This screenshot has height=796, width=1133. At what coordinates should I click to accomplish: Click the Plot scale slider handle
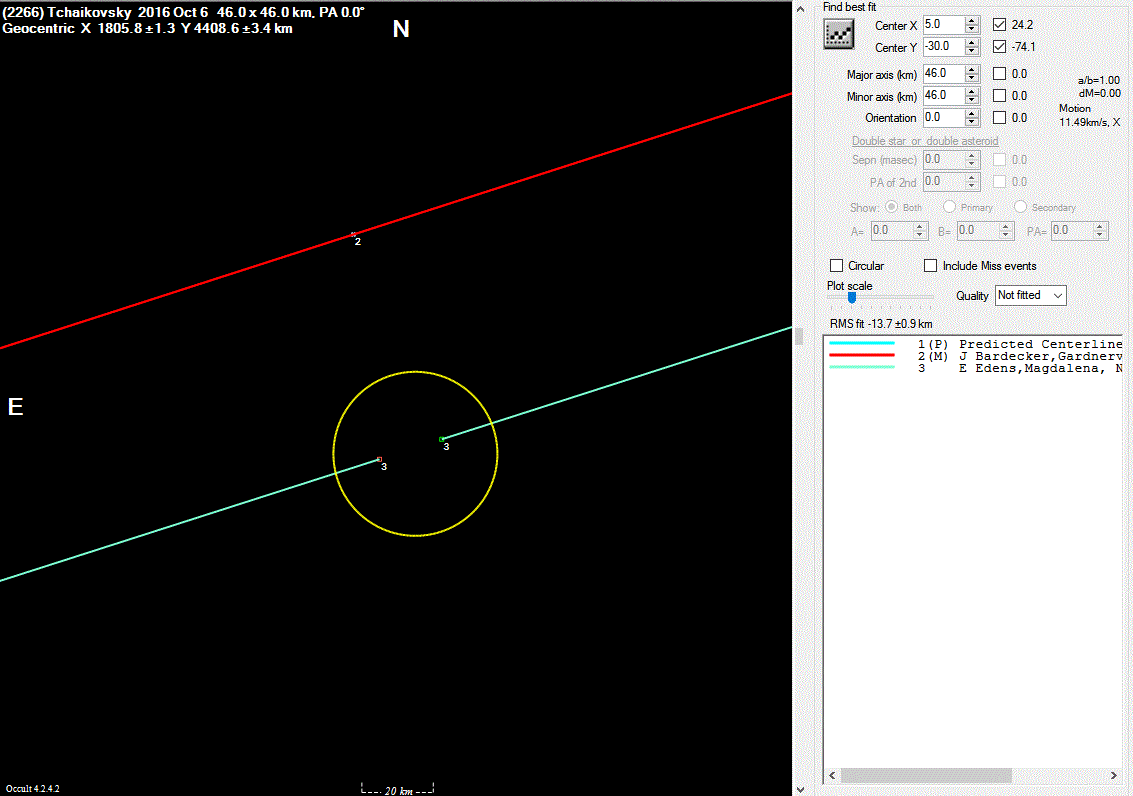click(x=851, y=297)
